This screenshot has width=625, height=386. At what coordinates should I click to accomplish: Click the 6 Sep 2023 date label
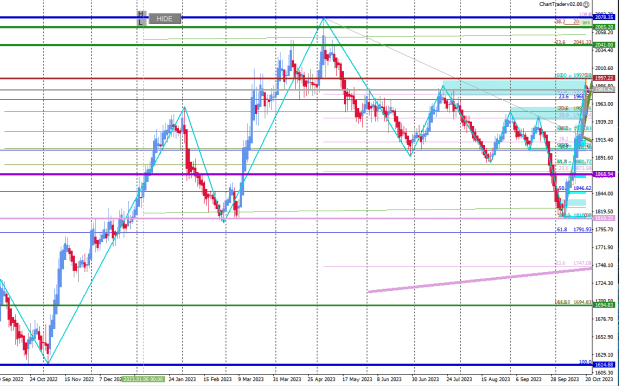point(529,379)
